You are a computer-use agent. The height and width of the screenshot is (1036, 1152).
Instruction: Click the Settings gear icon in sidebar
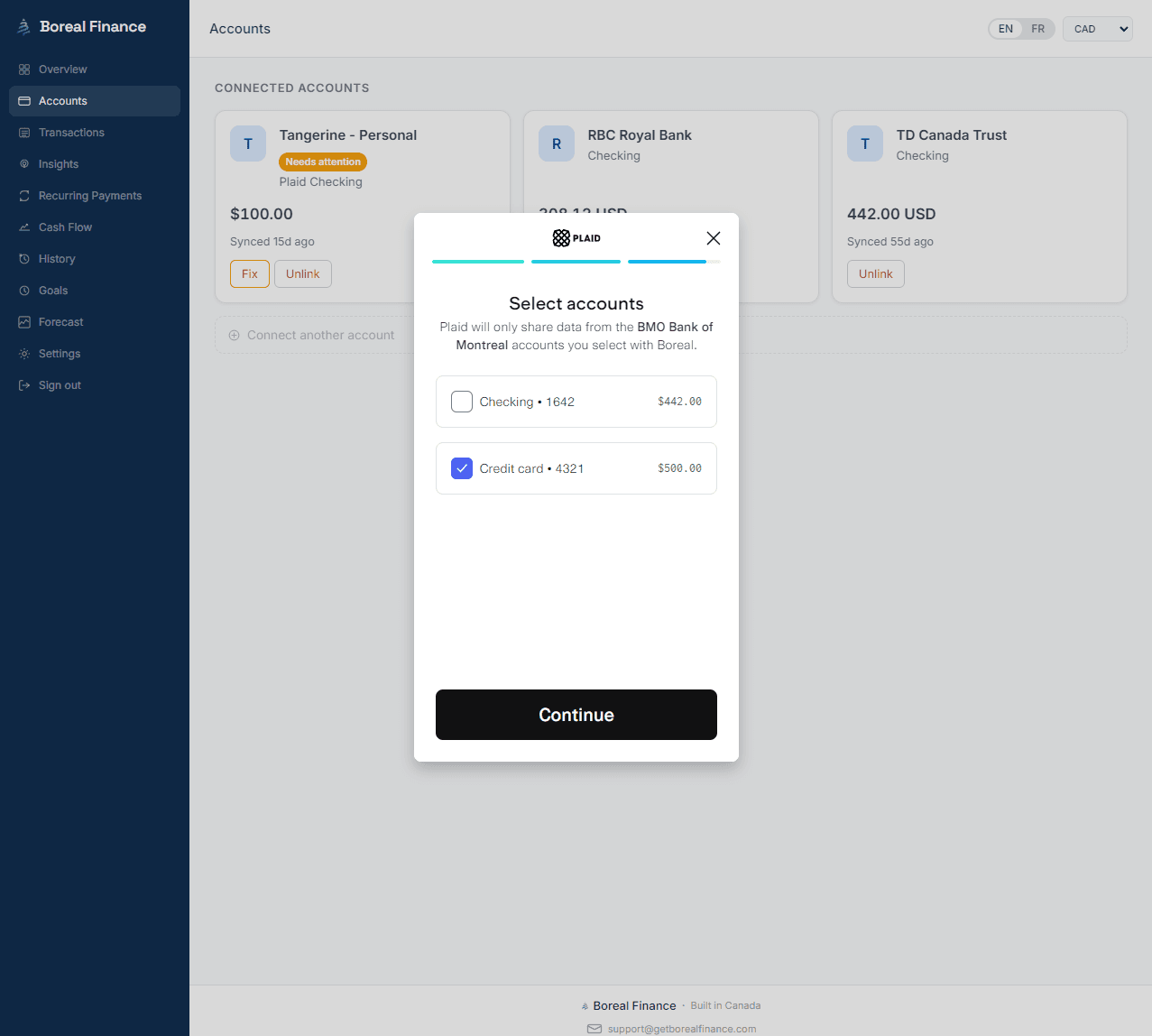[24, 354]
